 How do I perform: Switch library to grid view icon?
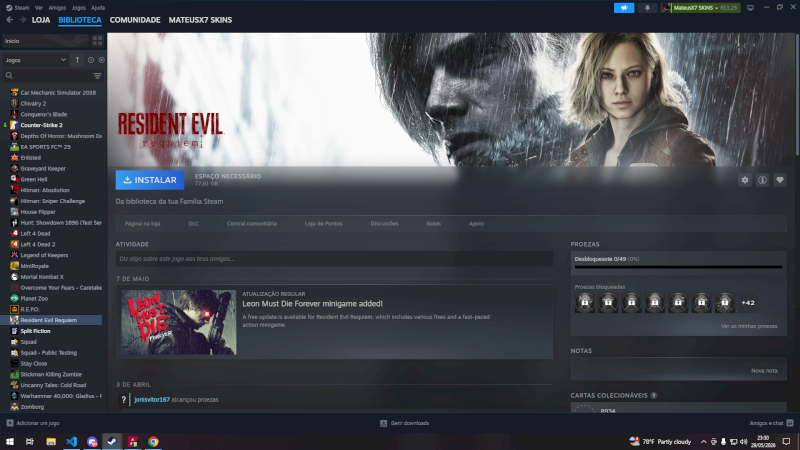point(97,41)
